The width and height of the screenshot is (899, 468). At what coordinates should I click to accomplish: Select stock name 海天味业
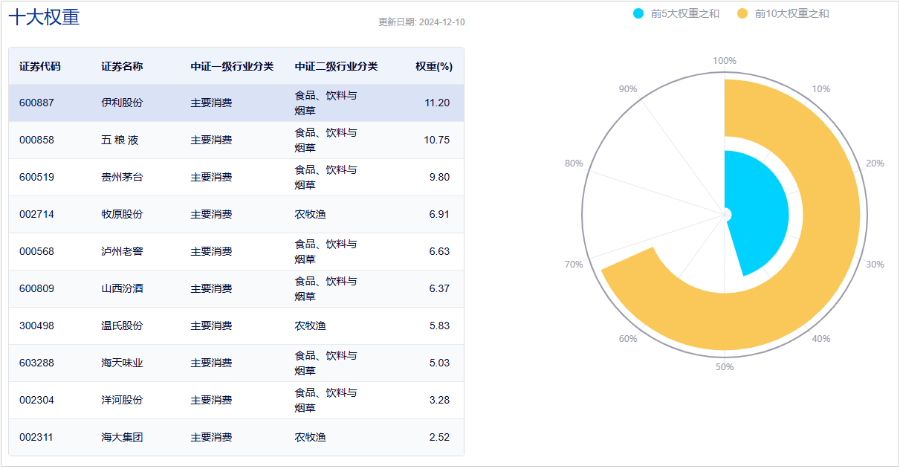point(122,363)
